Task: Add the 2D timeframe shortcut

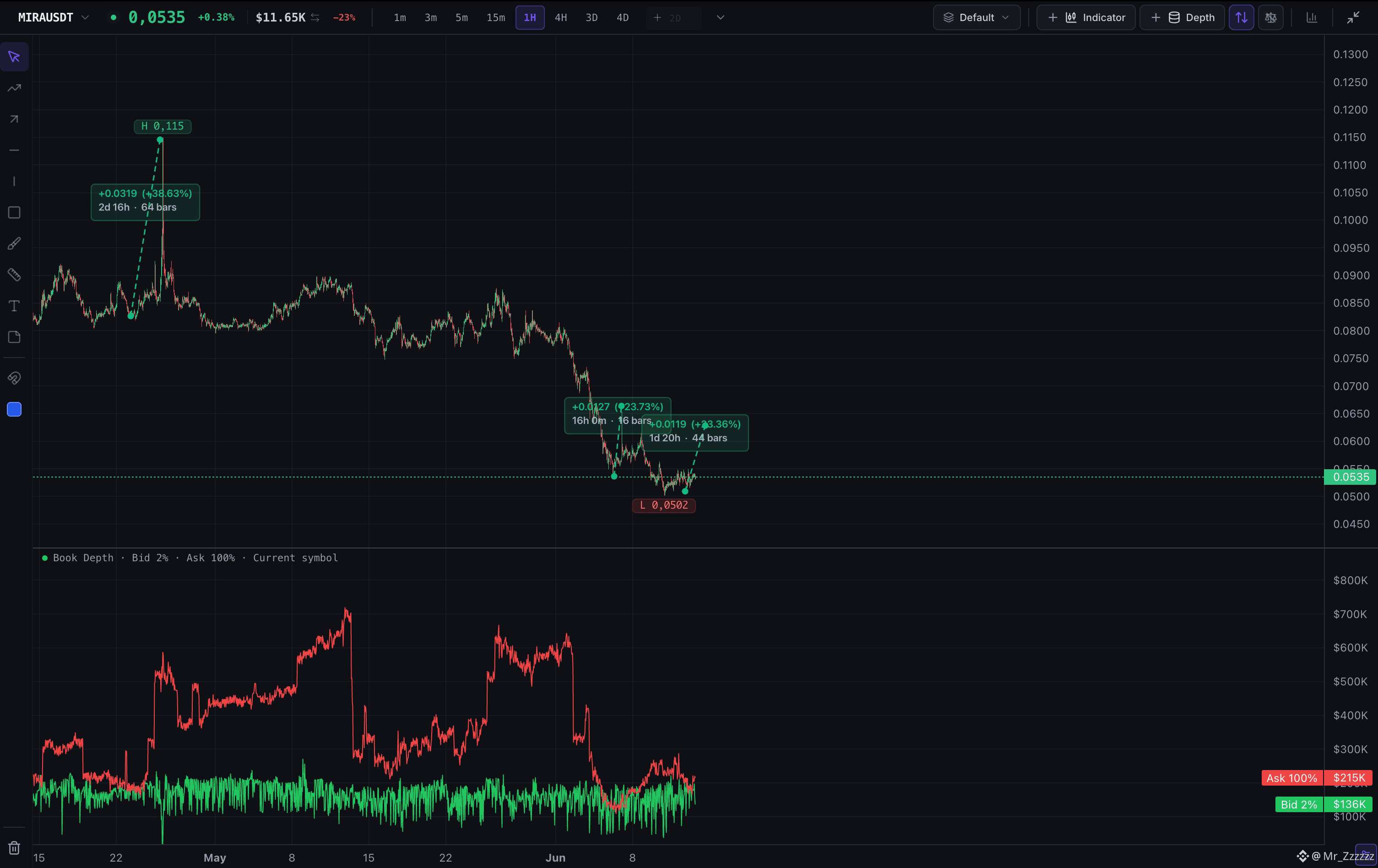Action: (673, 18)
